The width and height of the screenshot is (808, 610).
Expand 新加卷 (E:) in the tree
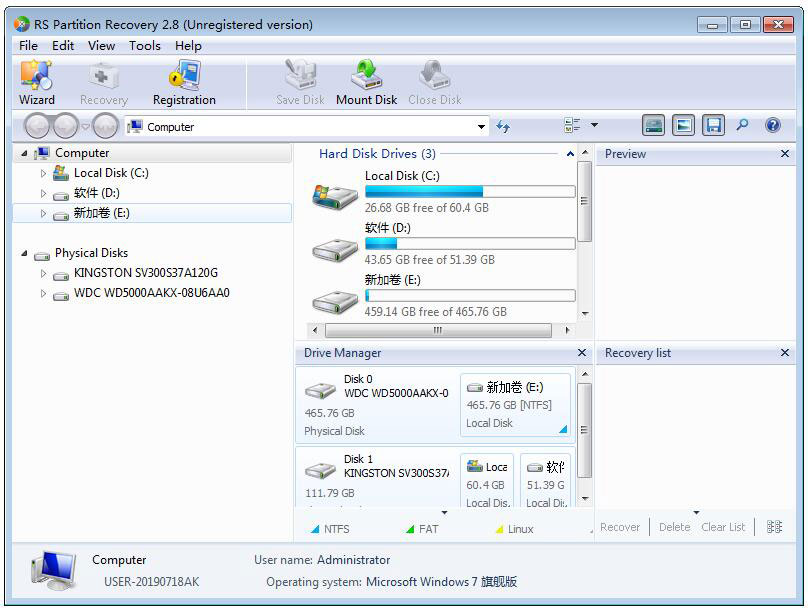point(43,213)
